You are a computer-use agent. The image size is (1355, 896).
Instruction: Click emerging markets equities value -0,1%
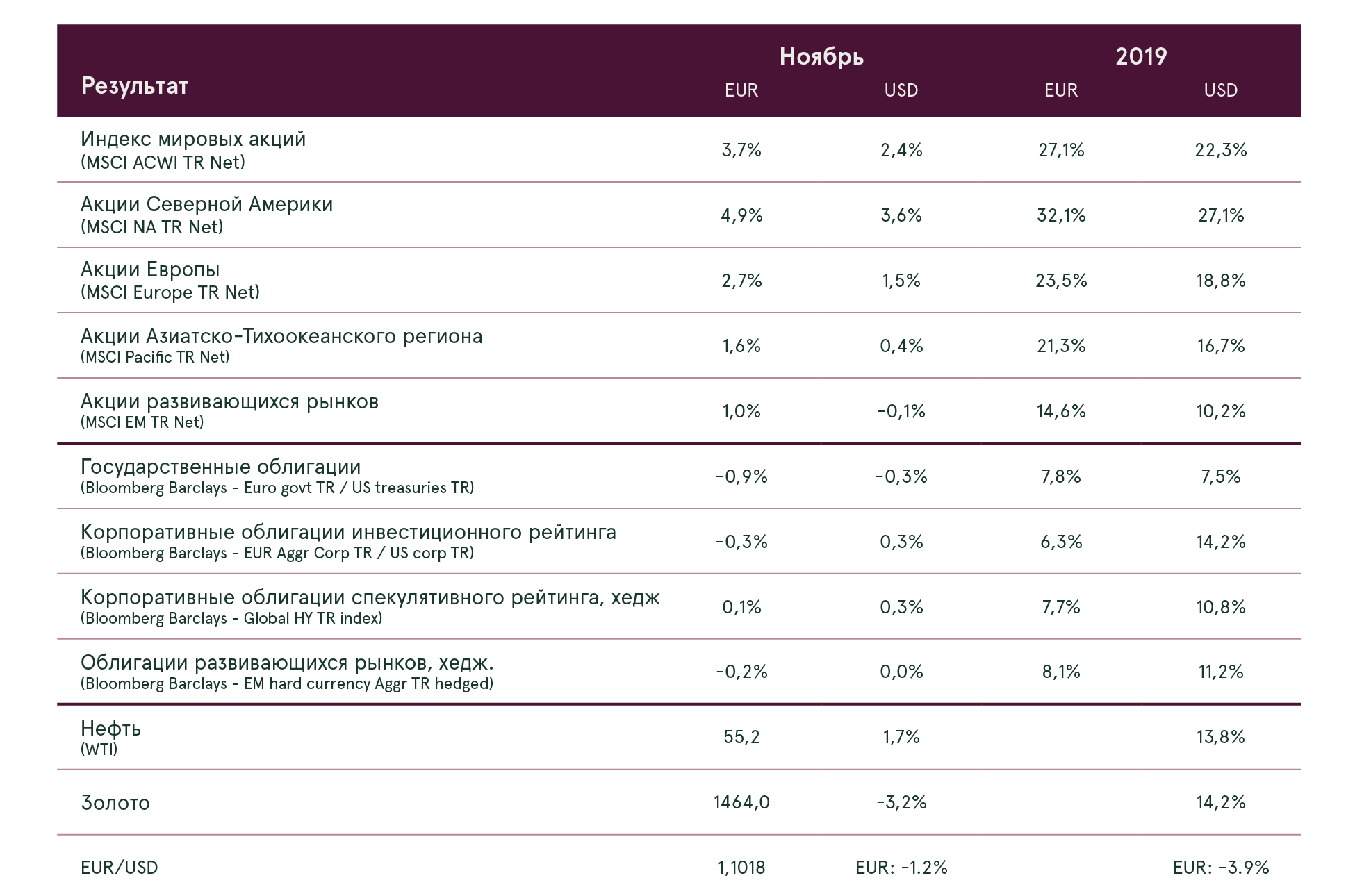(x=901, y=412)
